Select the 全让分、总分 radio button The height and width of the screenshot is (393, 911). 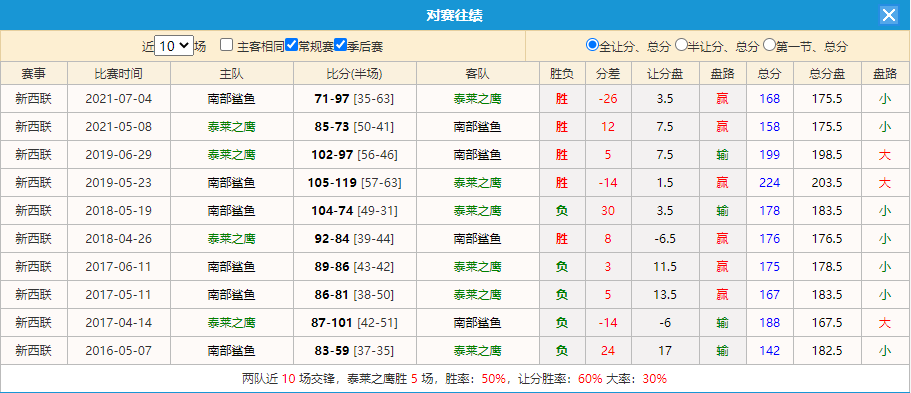click(592, 45)
